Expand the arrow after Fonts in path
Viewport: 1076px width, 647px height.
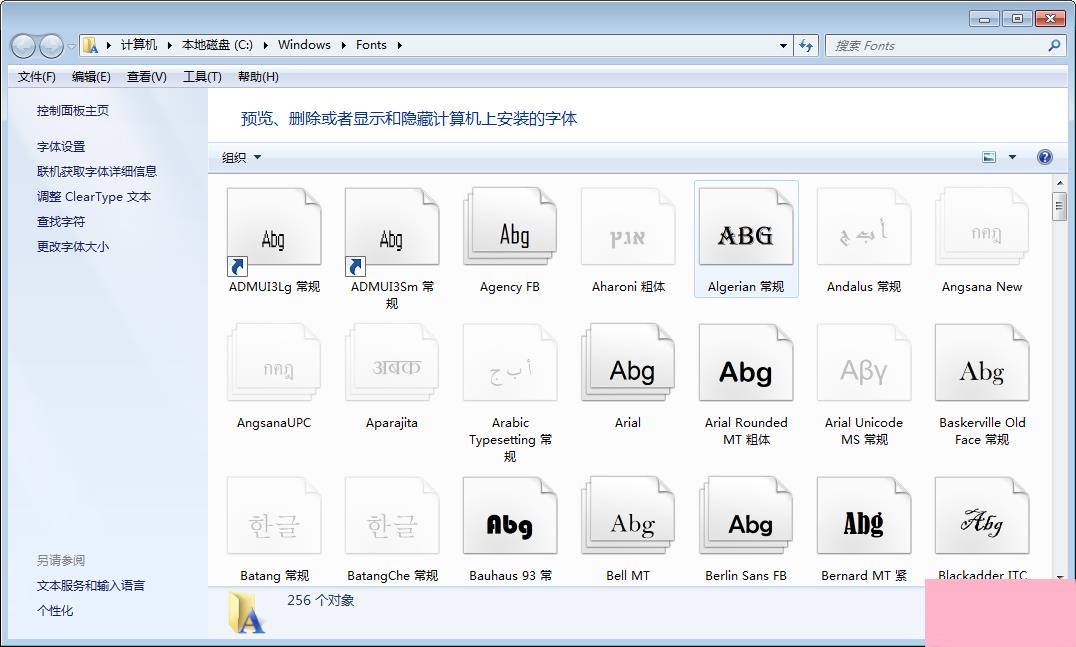(399, 45)
